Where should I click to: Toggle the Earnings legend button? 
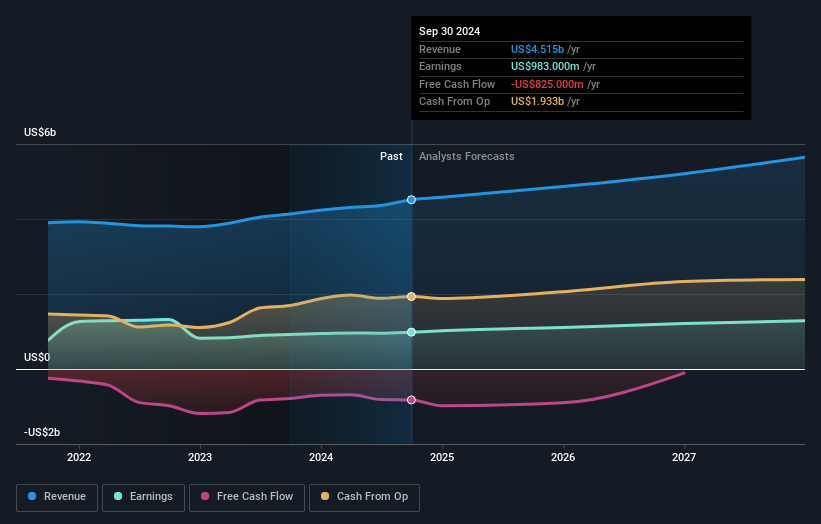[x=143, y=497]
